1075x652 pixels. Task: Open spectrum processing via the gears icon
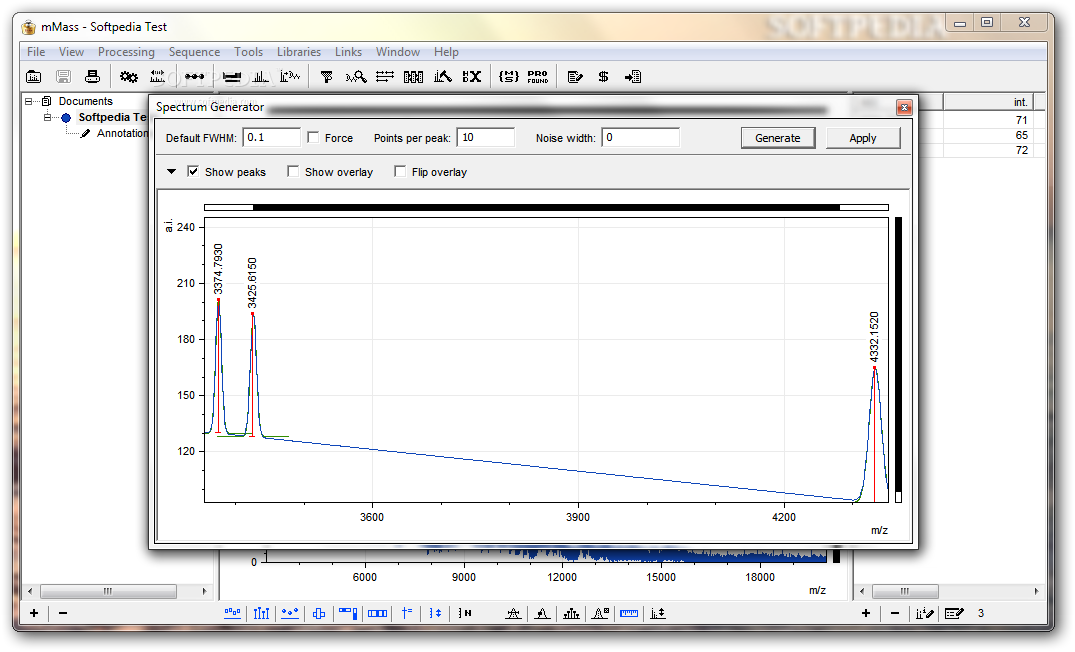click(x=128, y=77)
